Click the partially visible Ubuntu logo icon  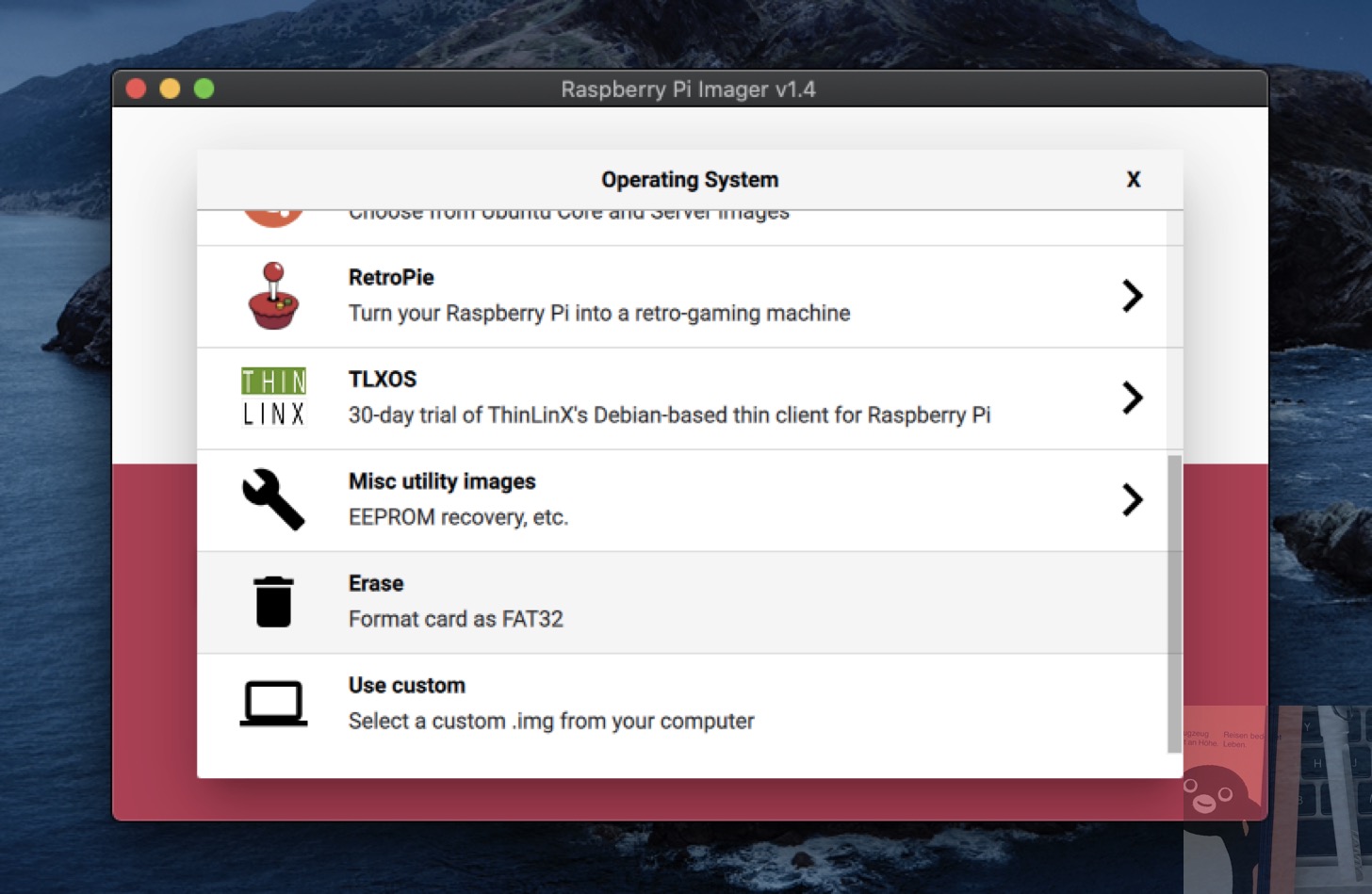point(273,219)
